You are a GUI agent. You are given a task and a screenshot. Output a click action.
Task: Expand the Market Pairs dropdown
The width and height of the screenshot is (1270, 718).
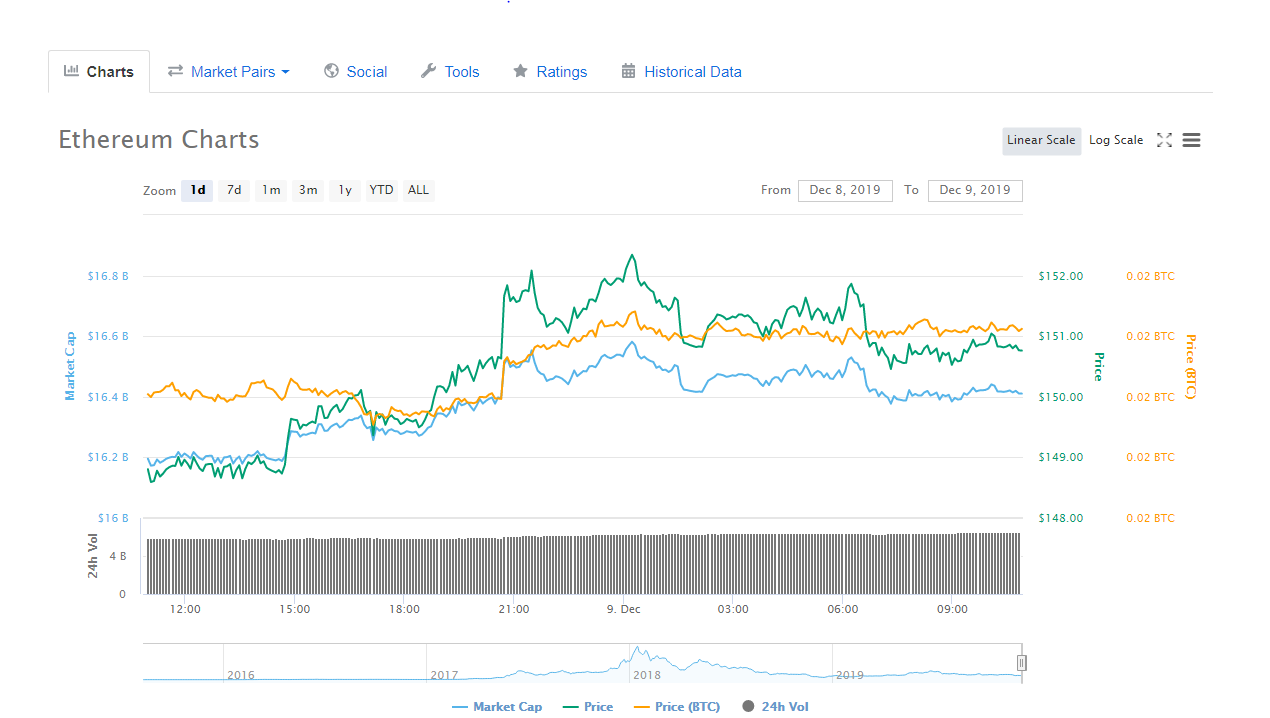(x=228, y=72)
